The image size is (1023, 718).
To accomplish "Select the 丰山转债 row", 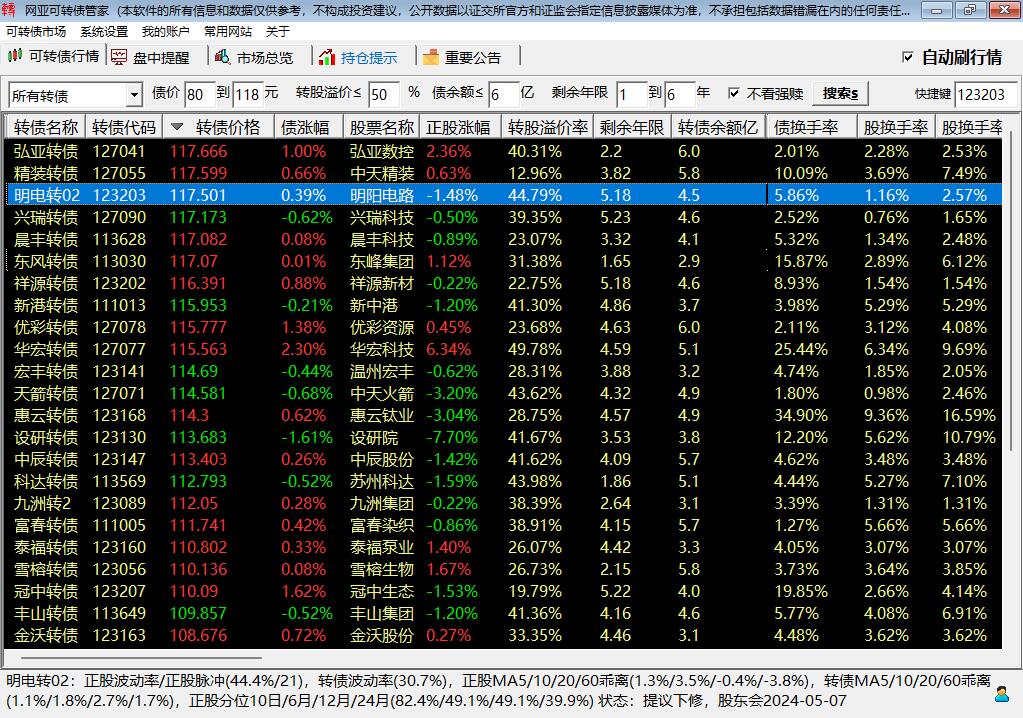I will 504,614.
